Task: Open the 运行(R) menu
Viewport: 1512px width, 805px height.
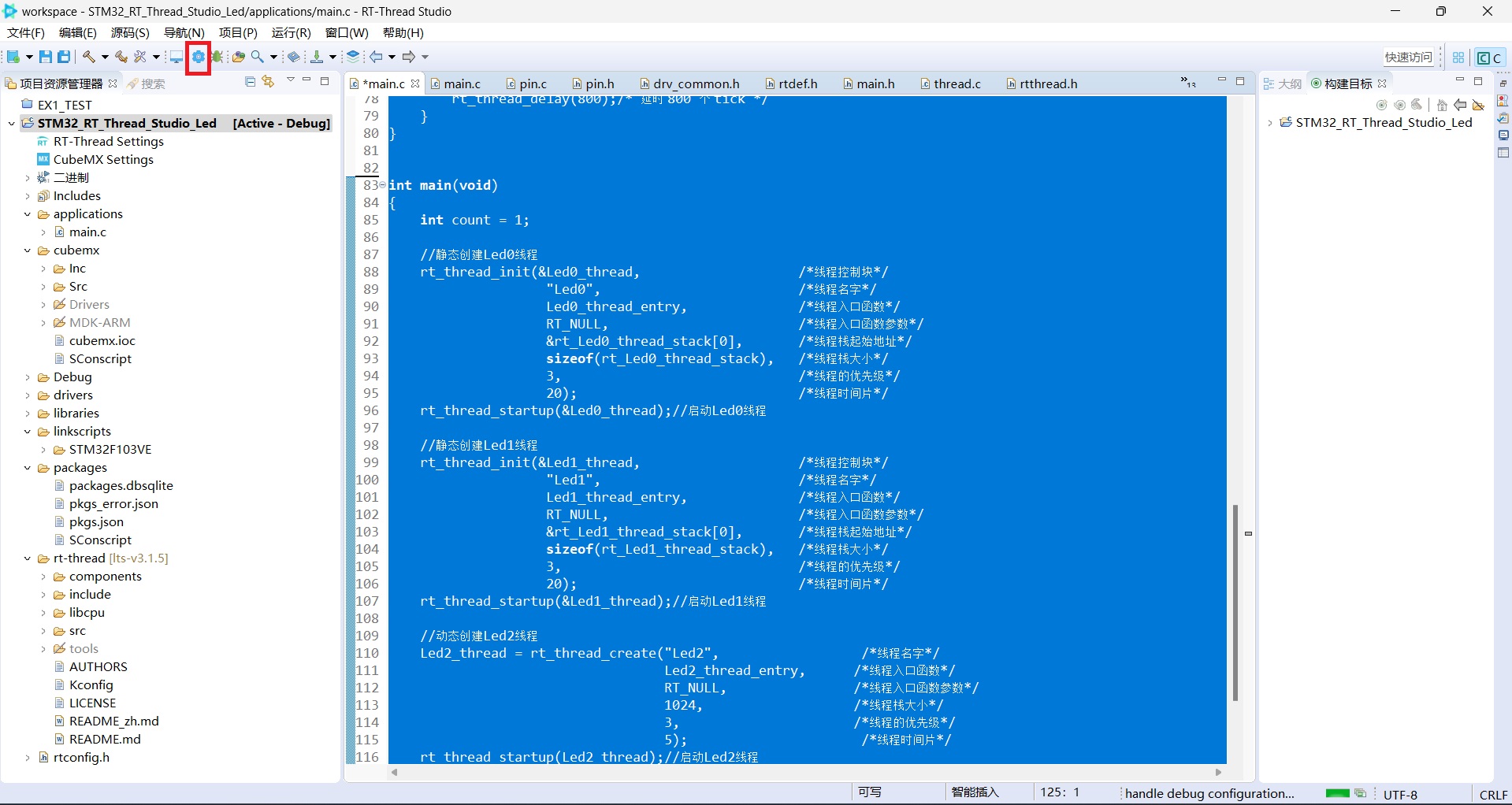Action: click(291, 32)
